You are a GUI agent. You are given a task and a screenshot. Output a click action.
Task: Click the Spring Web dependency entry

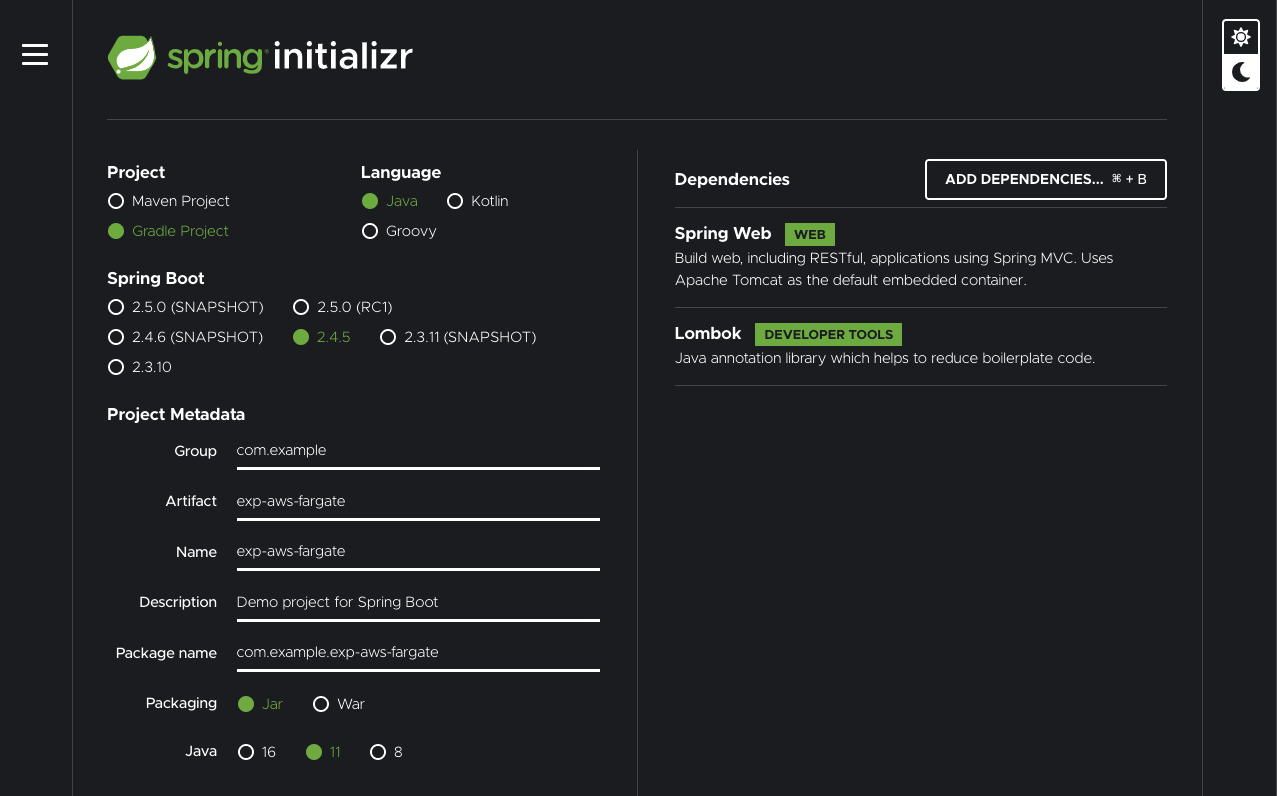point(921,257)
